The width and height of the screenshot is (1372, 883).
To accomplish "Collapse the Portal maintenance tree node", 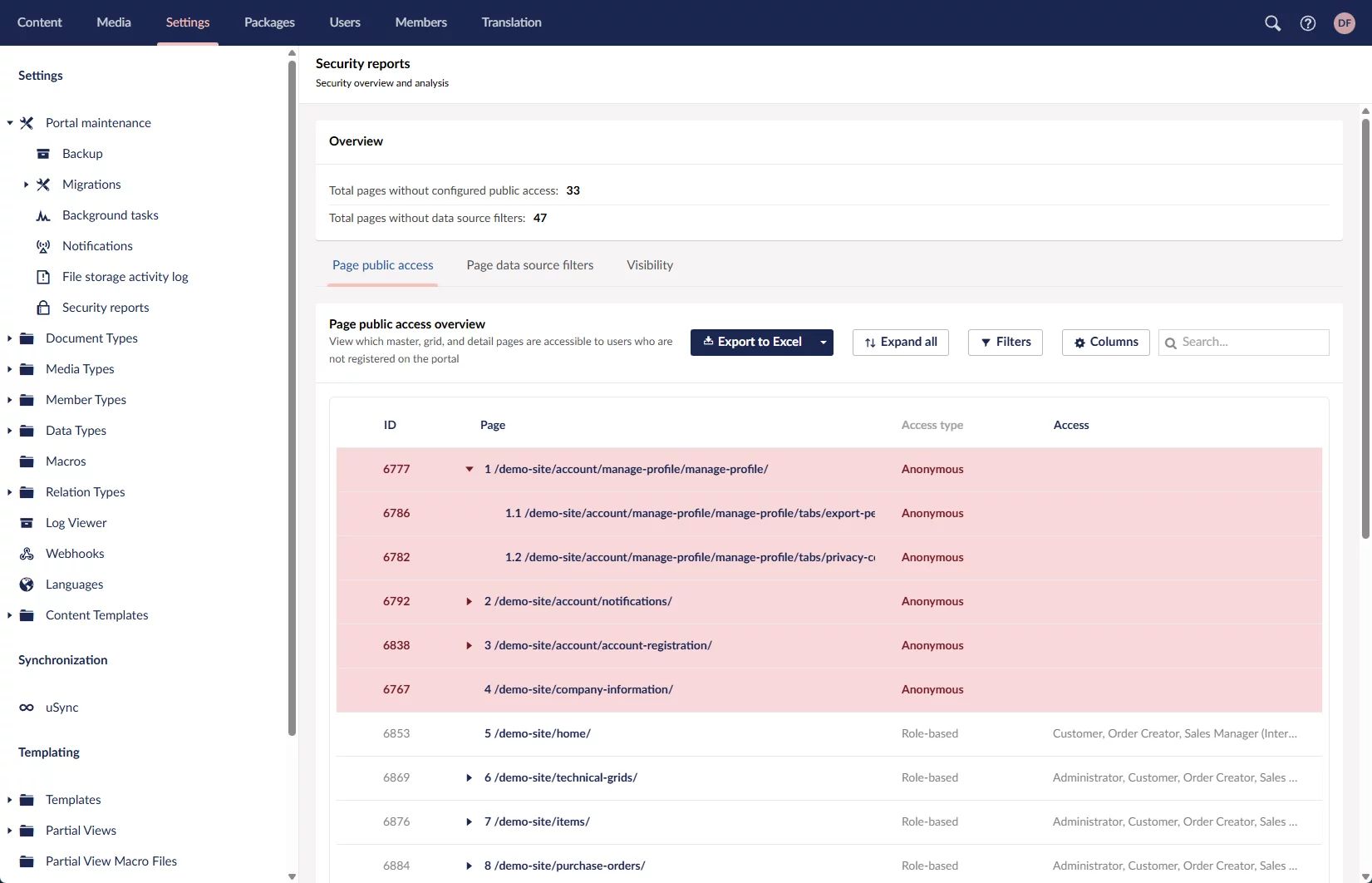I will click(10, 123).
